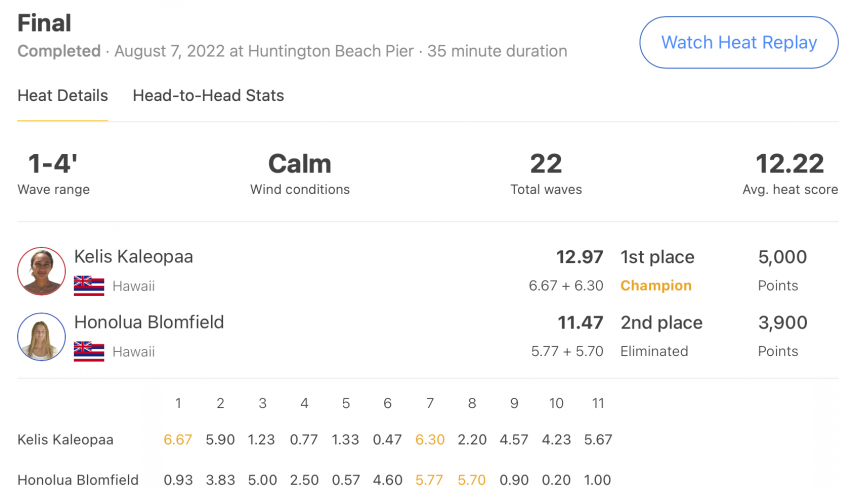Click wave column header number 11
This screenshot has width=856, height=504.
click(598, 403)
